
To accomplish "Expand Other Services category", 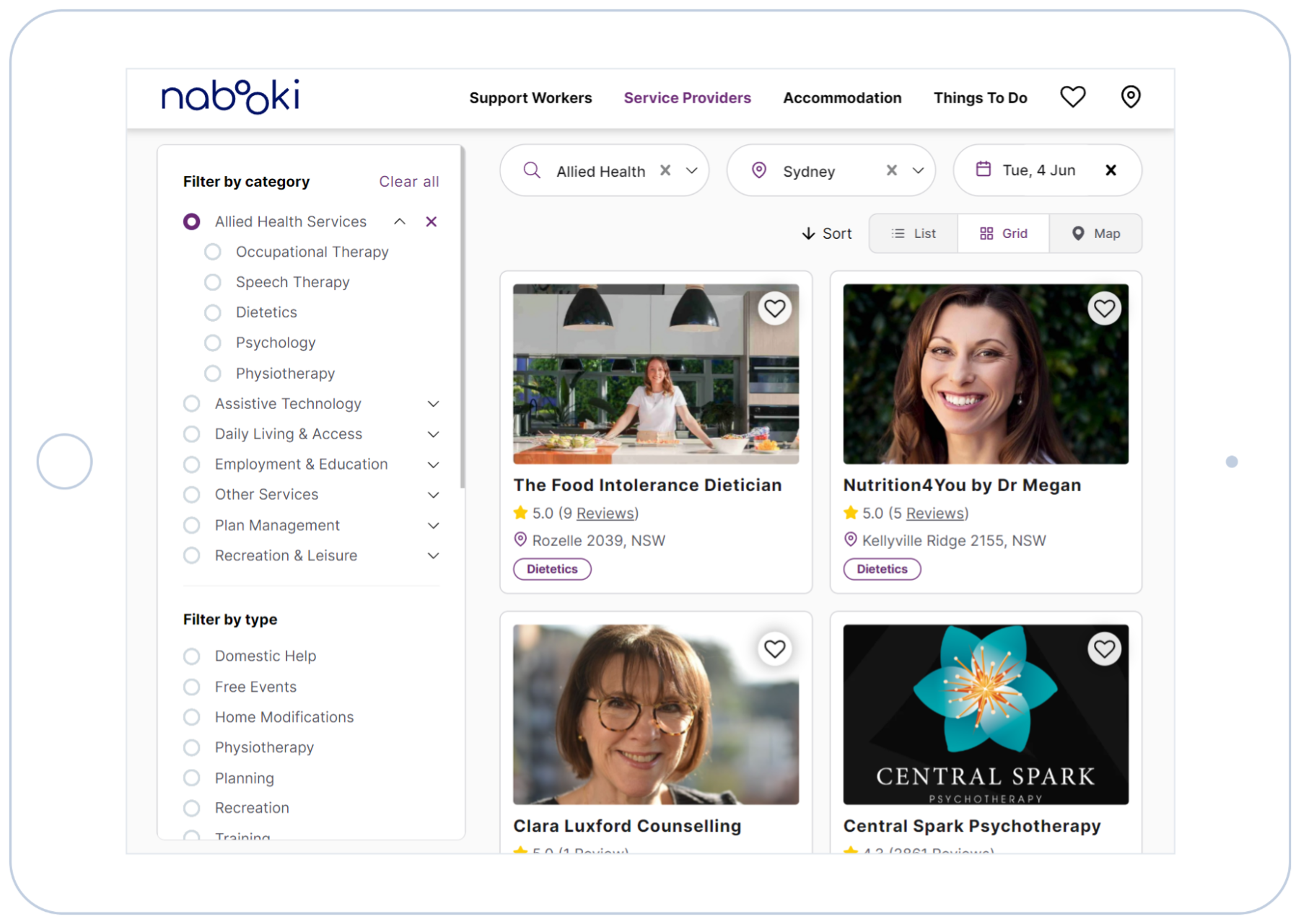I will coord(433,495).
